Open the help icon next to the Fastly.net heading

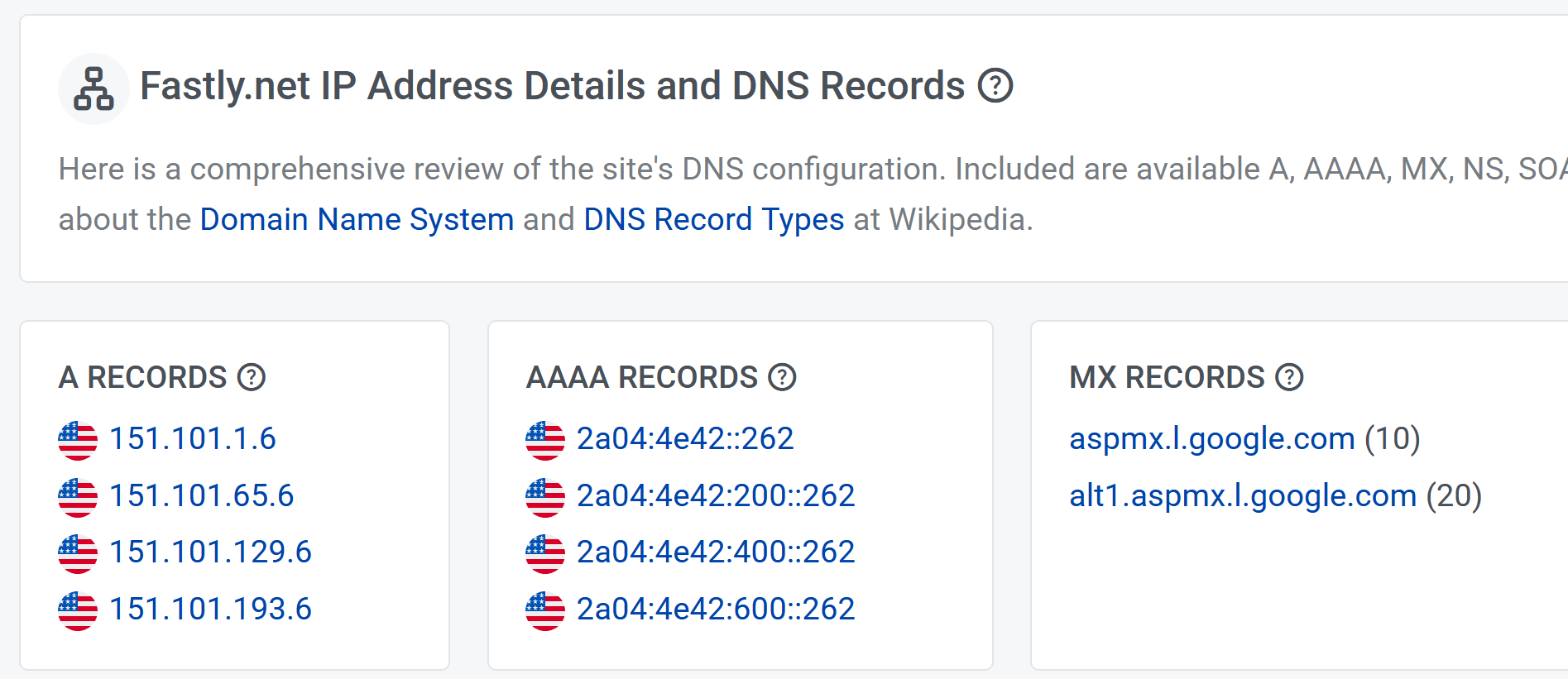[995, 85]
